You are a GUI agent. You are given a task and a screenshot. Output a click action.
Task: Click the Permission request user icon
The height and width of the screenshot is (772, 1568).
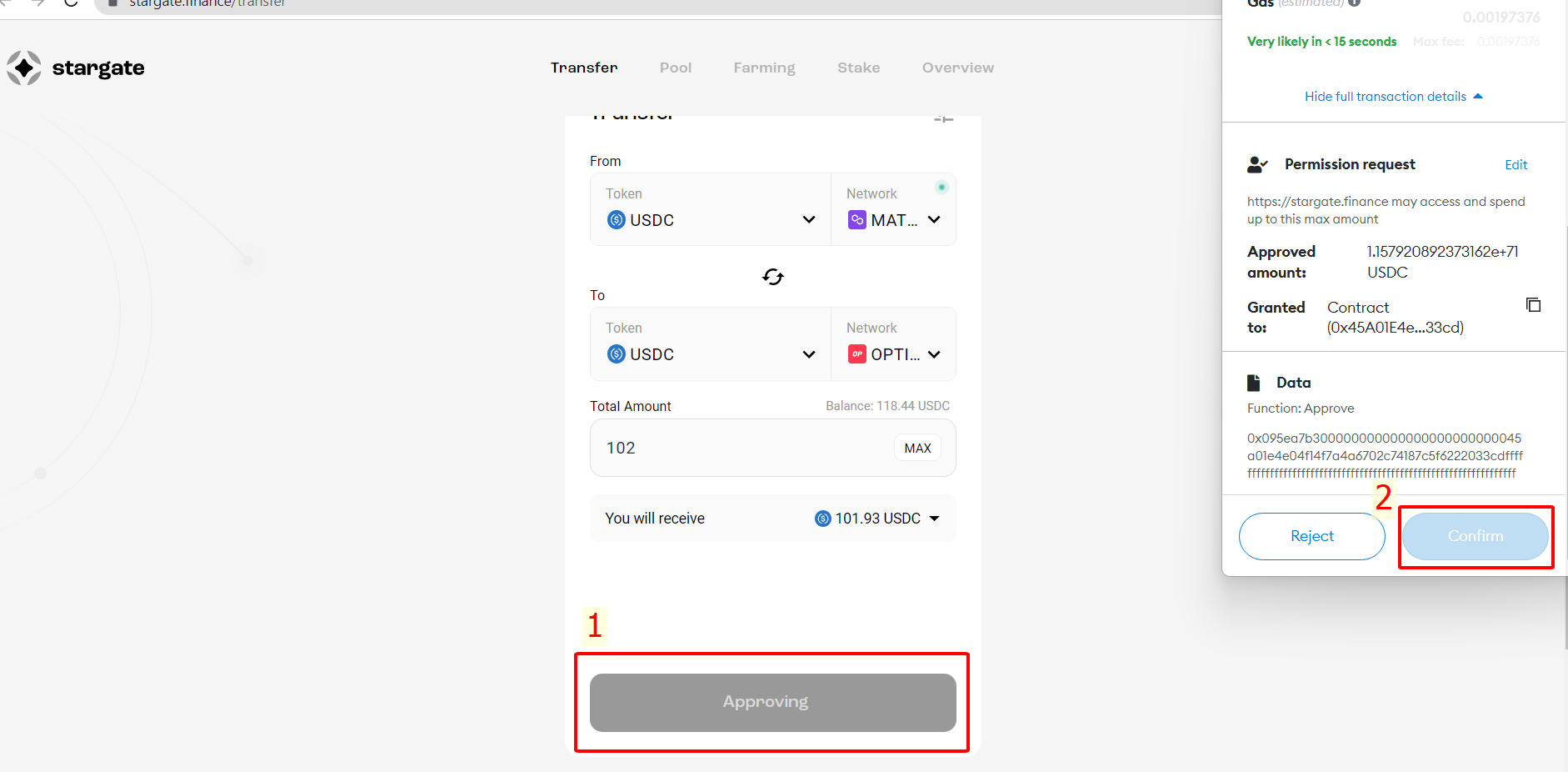(1257, 164)
